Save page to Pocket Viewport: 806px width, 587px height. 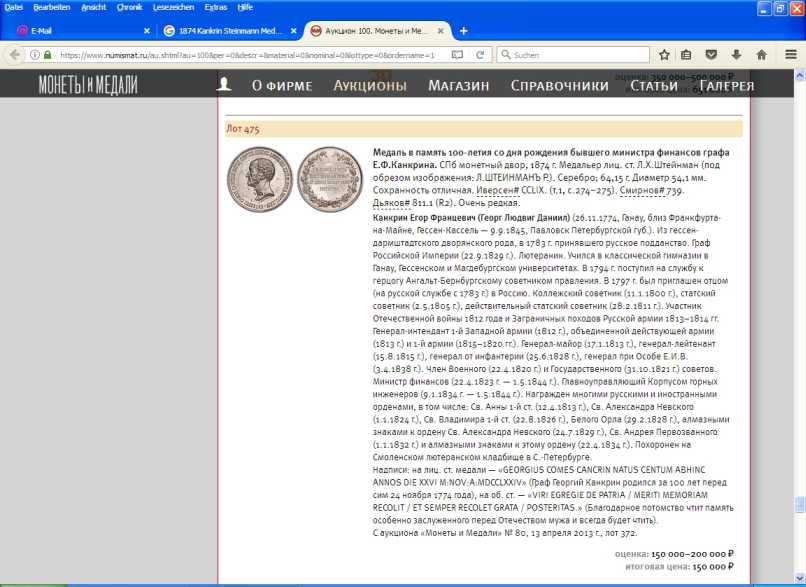711,55
